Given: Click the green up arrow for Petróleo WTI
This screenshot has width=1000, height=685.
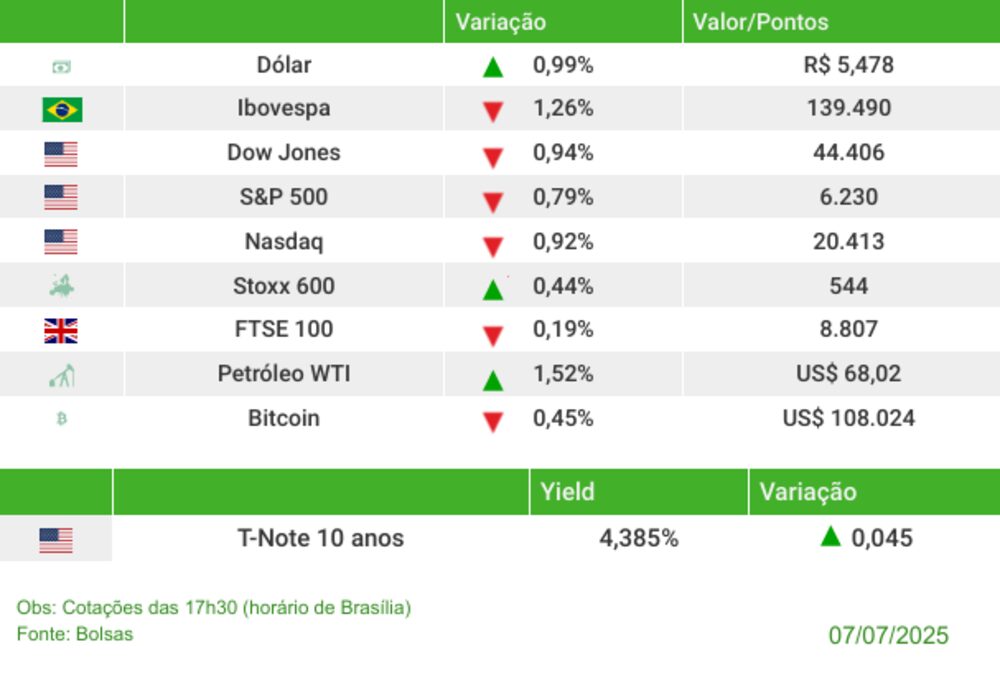Looking at the screenshot, I should [x=492, y=380].
